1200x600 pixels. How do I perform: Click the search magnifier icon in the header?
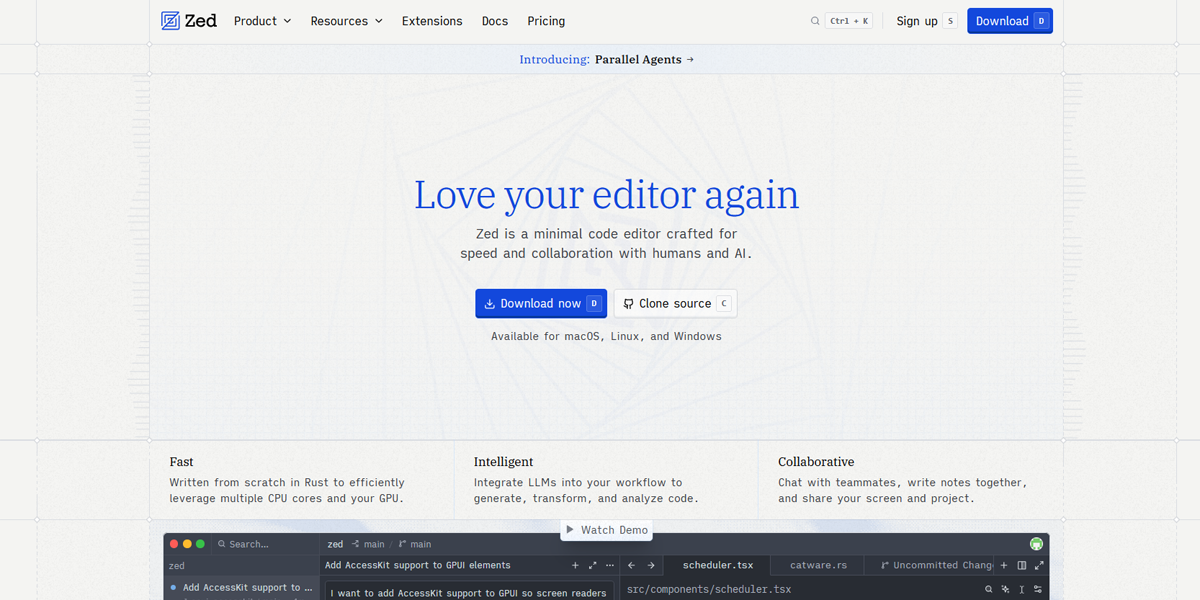815,21
